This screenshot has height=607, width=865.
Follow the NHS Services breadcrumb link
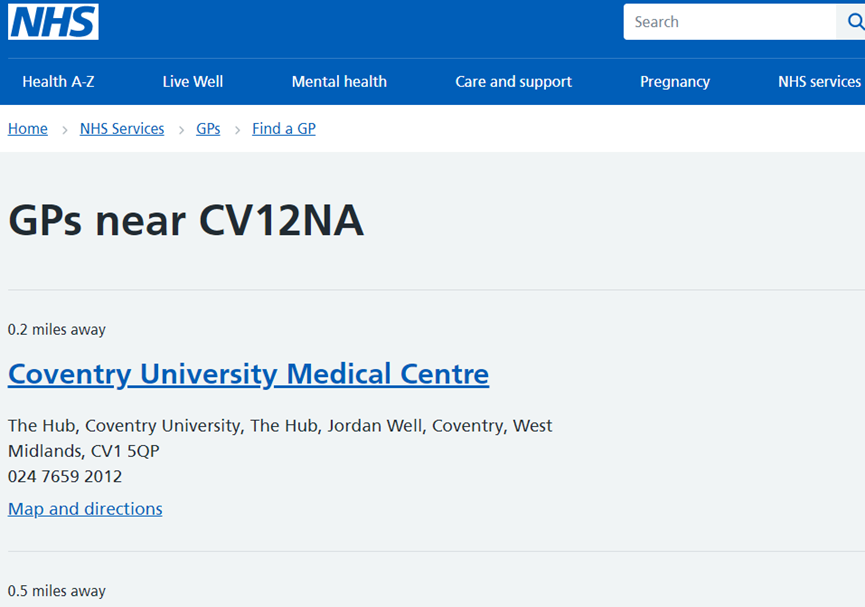[x=122, y=129]
